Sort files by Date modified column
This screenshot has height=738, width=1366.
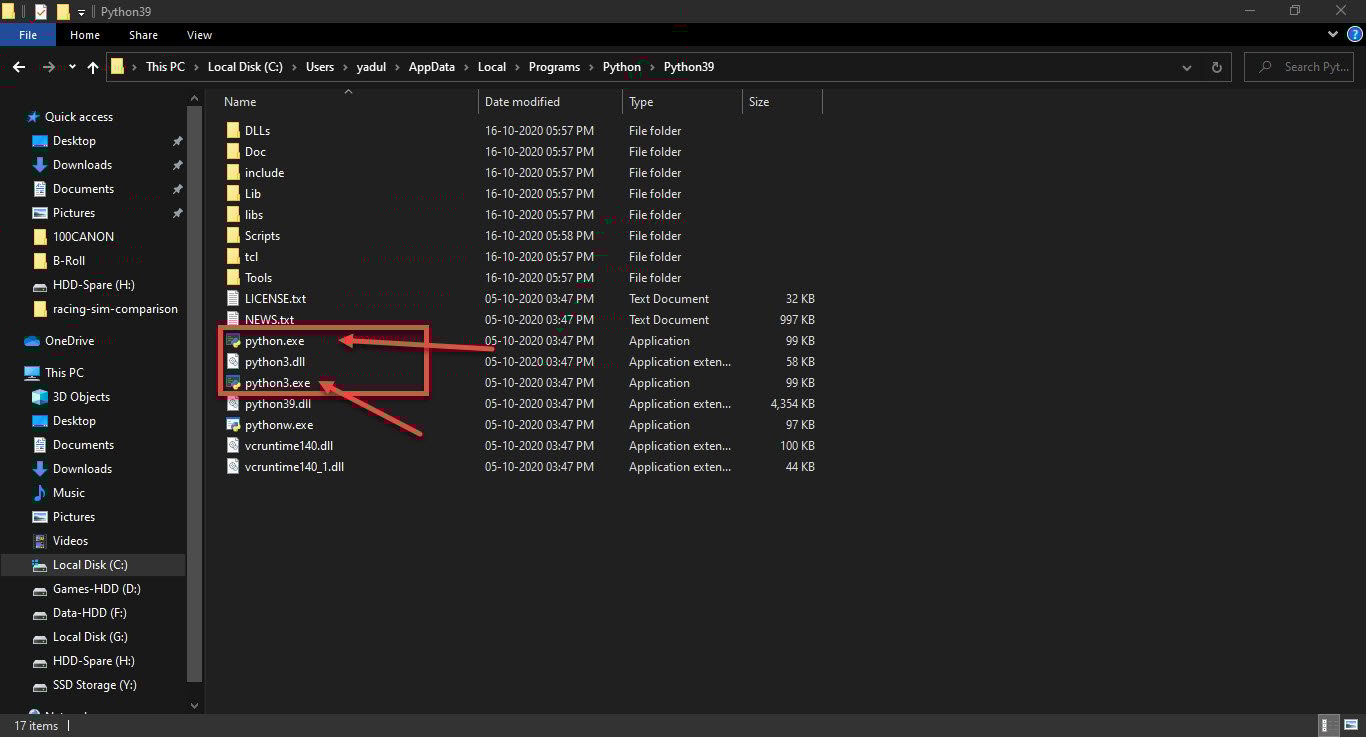click(x=522, y=102)
